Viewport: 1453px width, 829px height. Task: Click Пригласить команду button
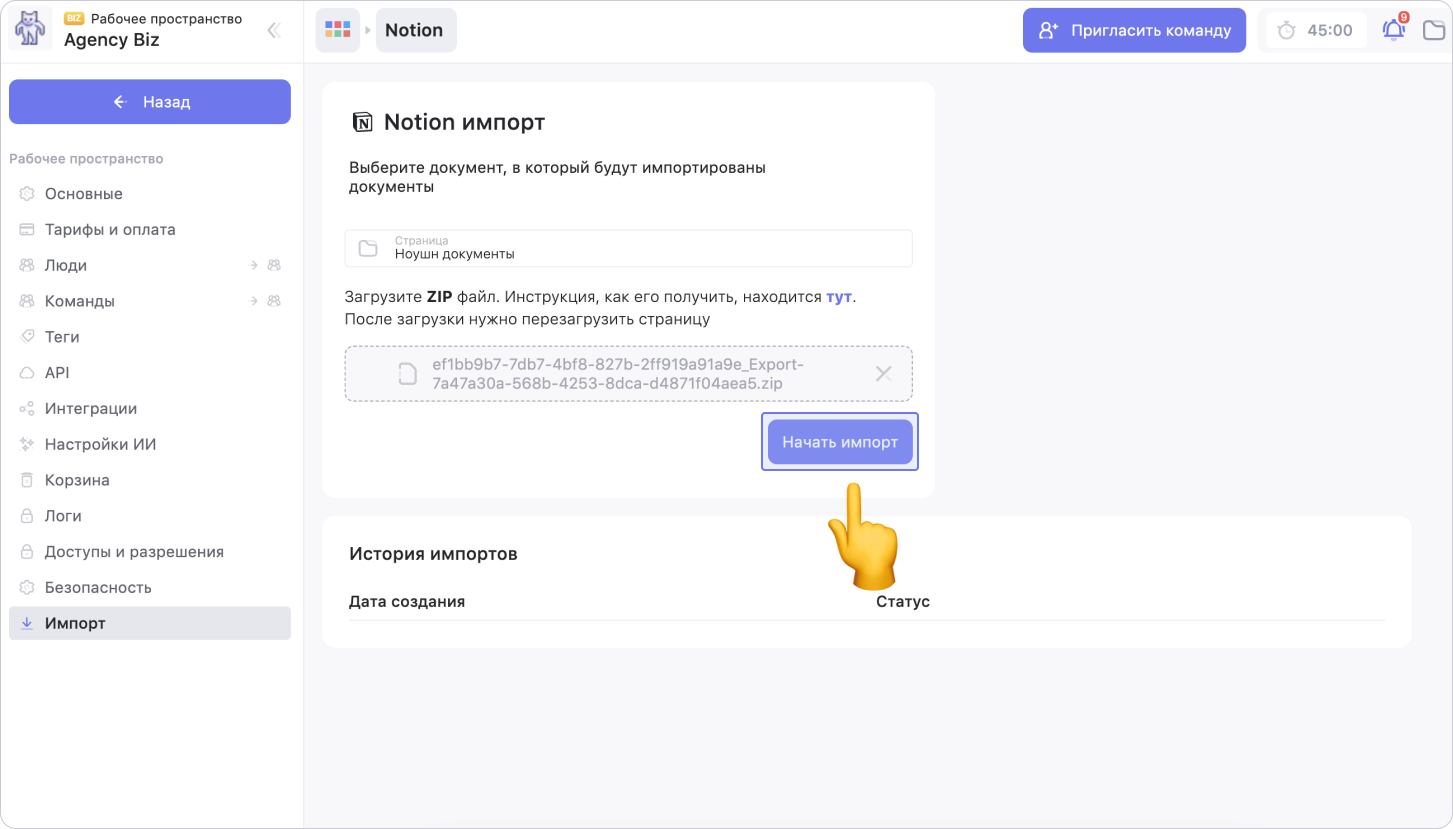click(x=1134, y=30)
